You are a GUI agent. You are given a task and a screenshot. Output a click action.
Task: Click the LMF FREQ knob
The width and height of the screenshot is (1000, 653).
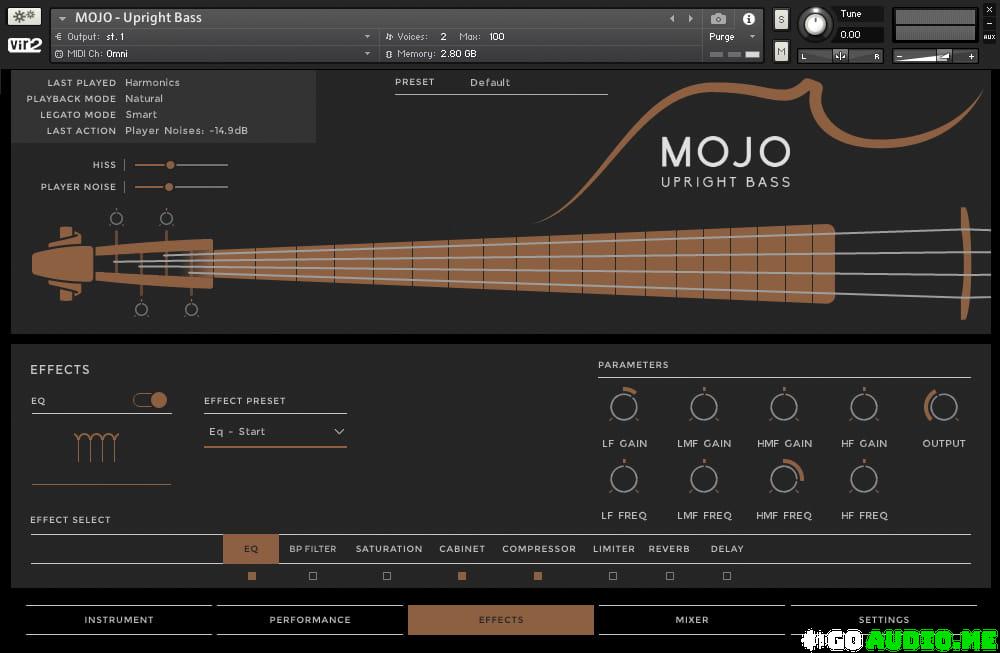[704, 479]
